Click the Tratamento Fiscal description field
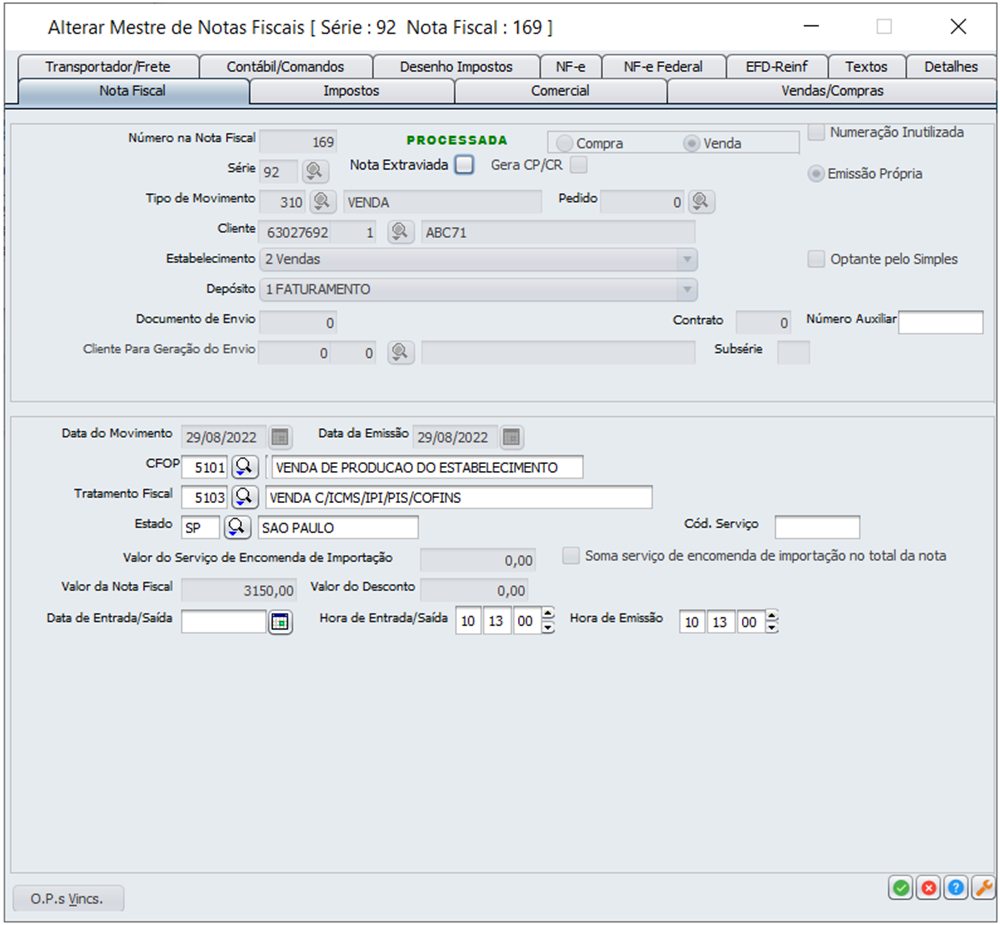This screenshot has height=925, width=1000. point(459,498)
